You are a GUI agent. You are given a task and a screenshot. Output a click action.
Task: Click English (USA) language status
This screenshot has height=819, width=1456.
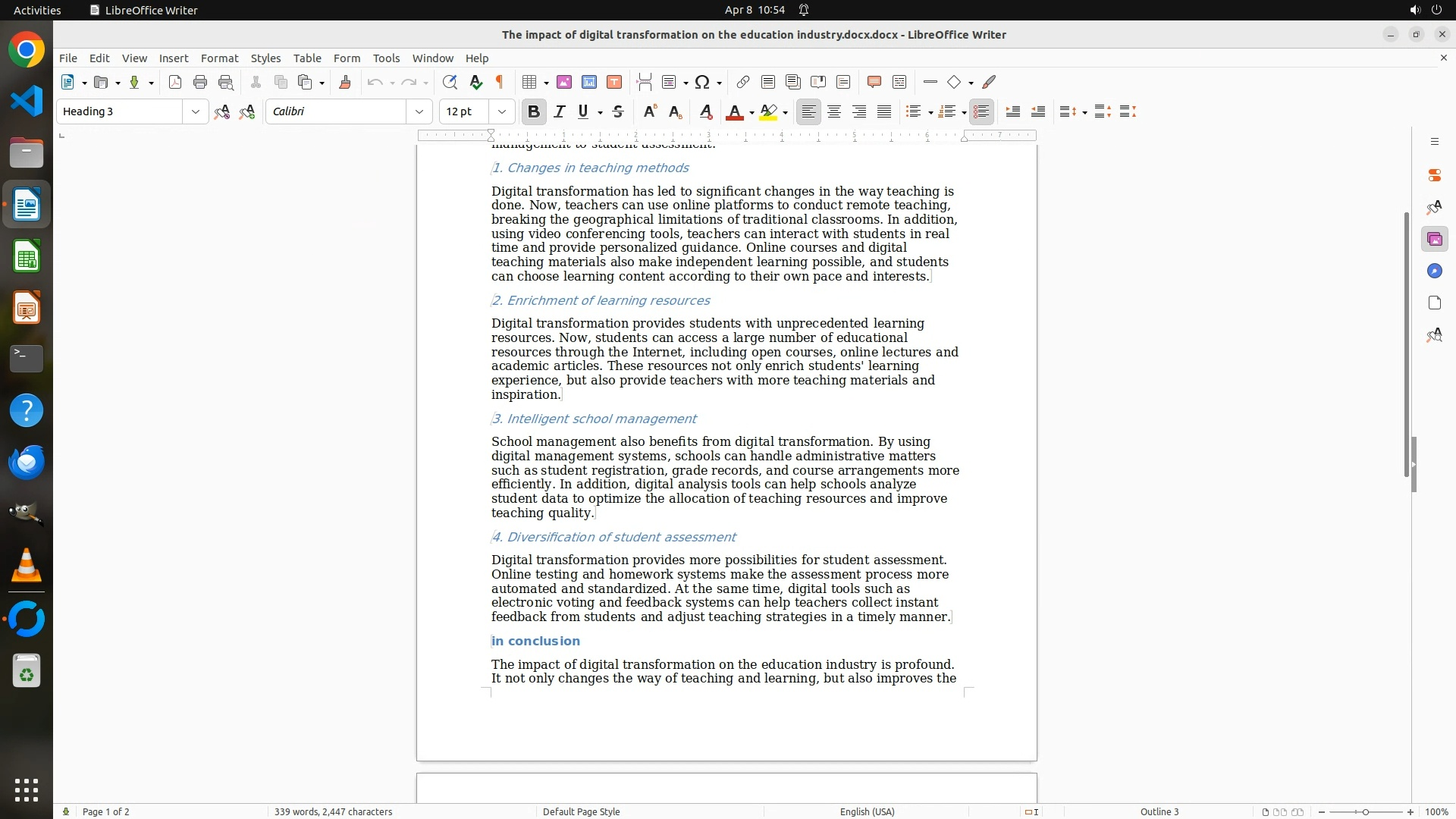pyautogui.click(x=867, y=811)
